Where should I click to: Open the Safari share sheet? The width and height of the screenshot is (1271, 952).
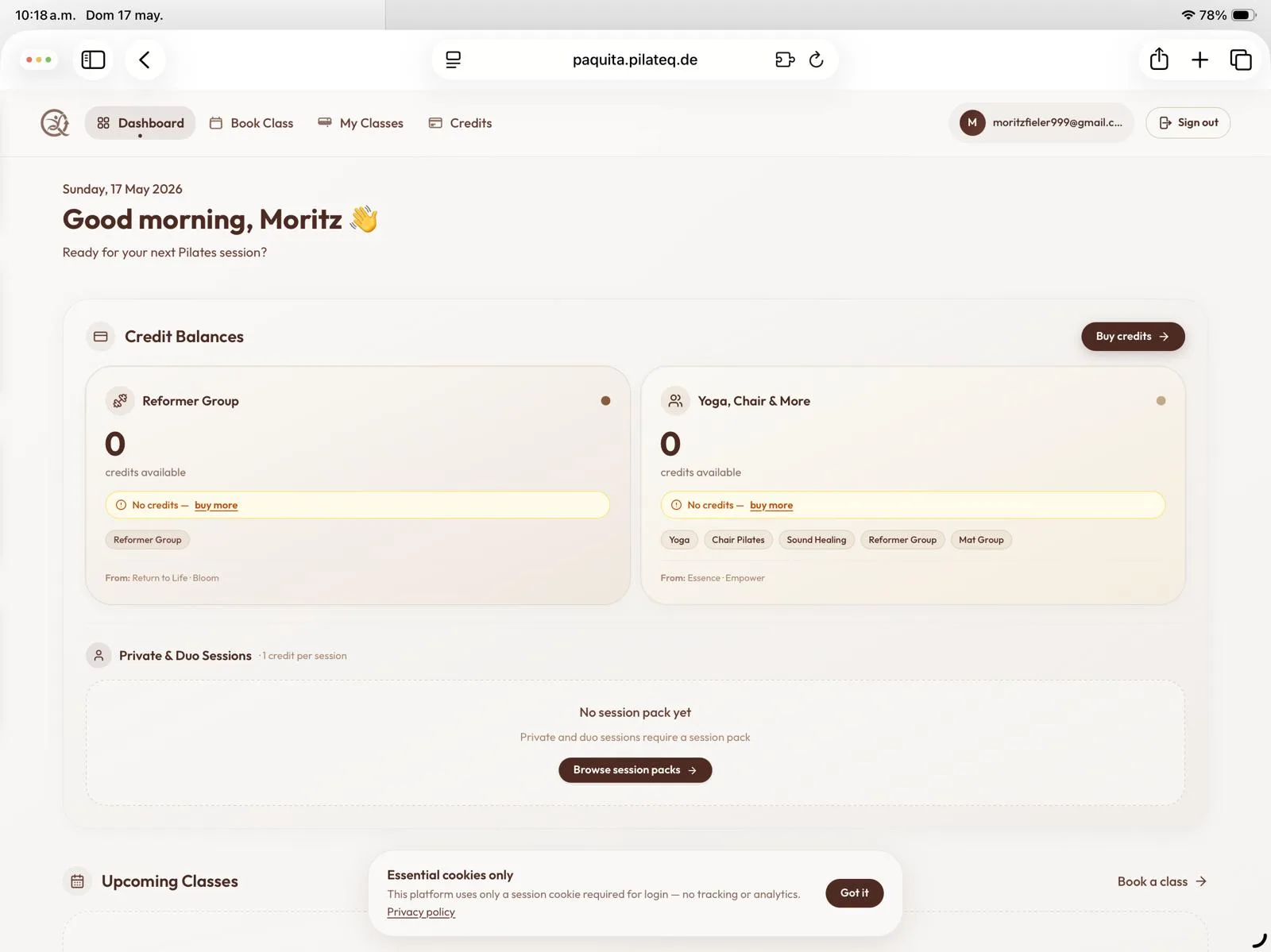(x=1159, y=59)
